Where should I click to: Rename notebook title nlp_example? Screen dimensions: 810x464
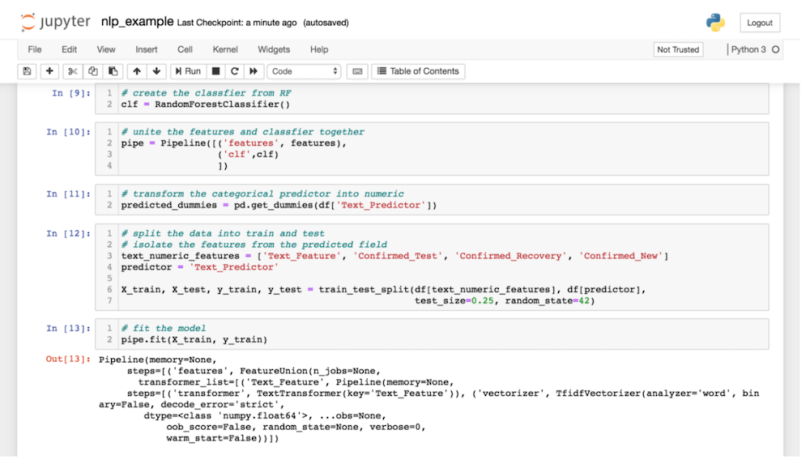137,22
